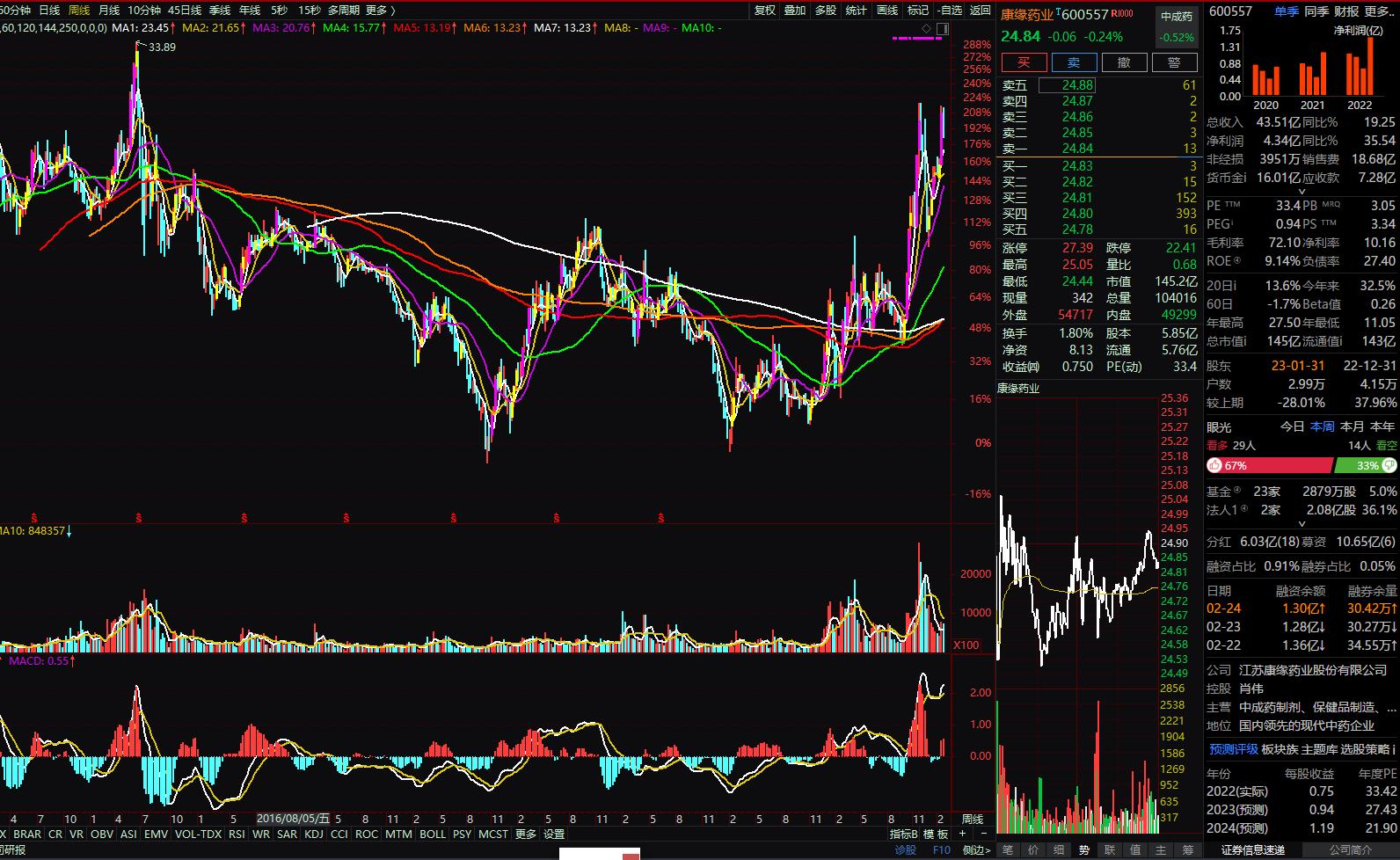The image size is (1400, 860).
Task: Click the 值 tab icon in bottom strip
Action: 1135,849
